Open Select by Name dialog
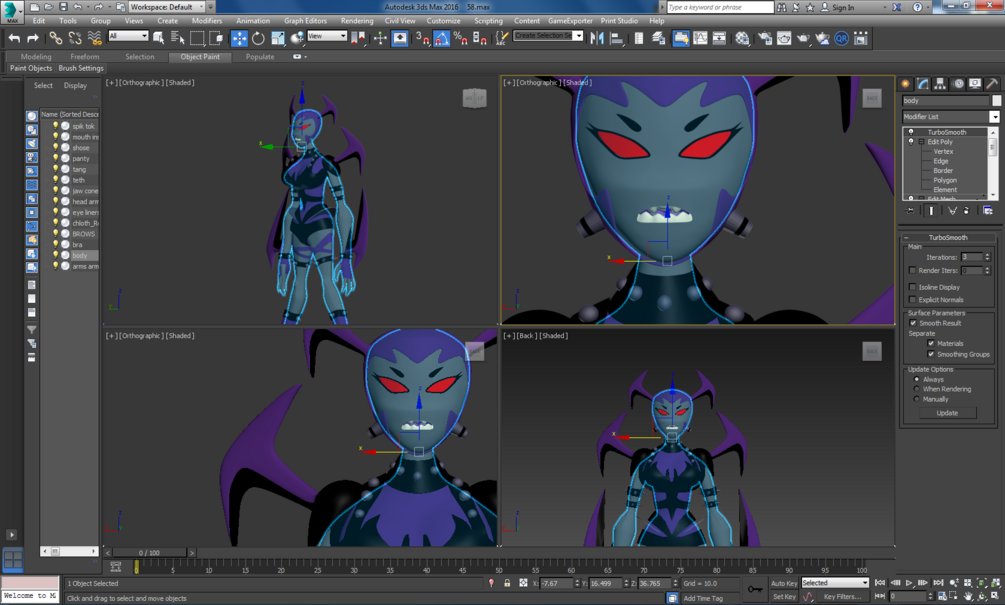The image size is (1005, 605). coord(178,38)
